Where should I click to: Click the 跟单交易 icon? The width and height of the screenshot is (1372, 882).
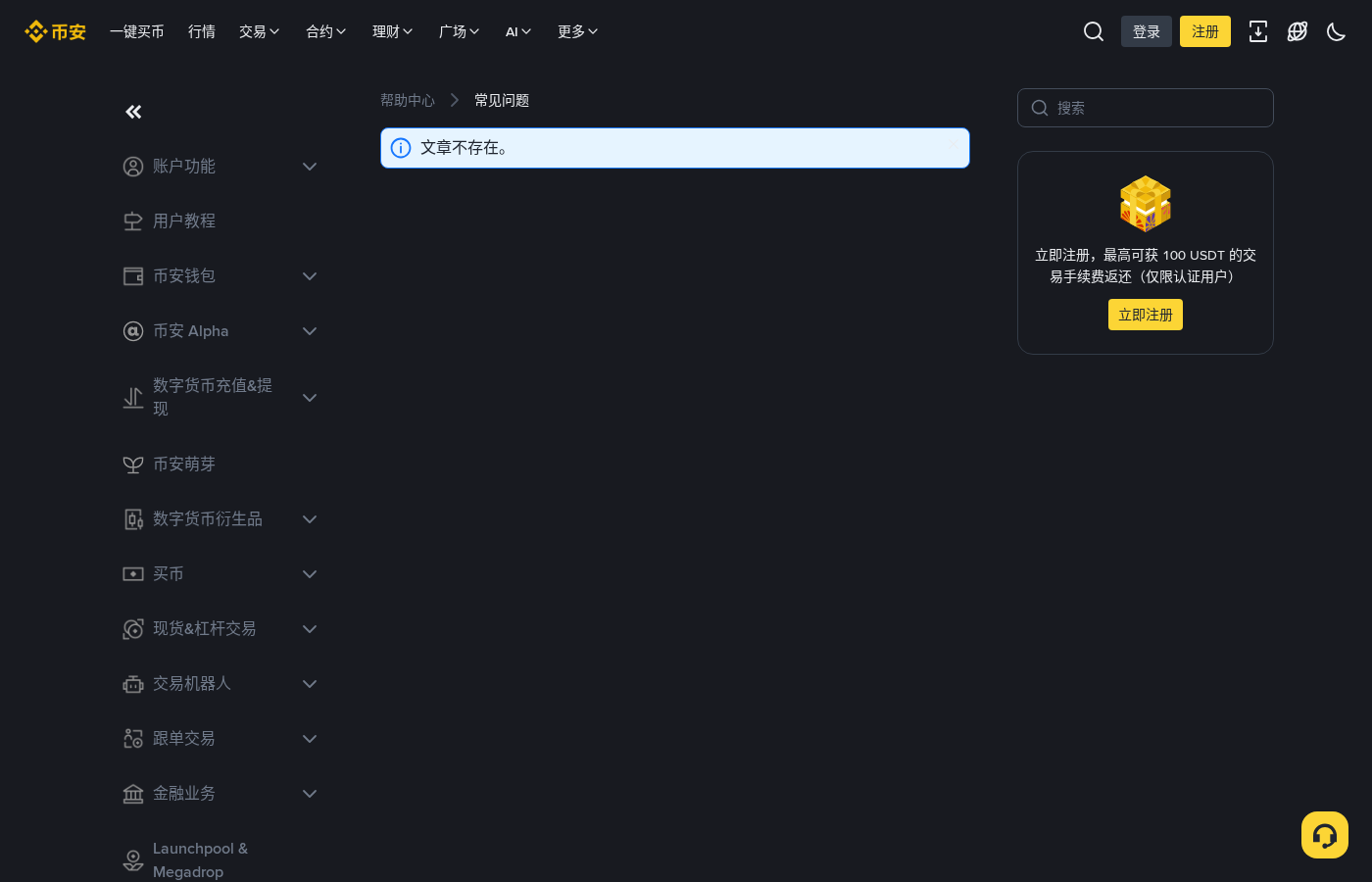133,739
